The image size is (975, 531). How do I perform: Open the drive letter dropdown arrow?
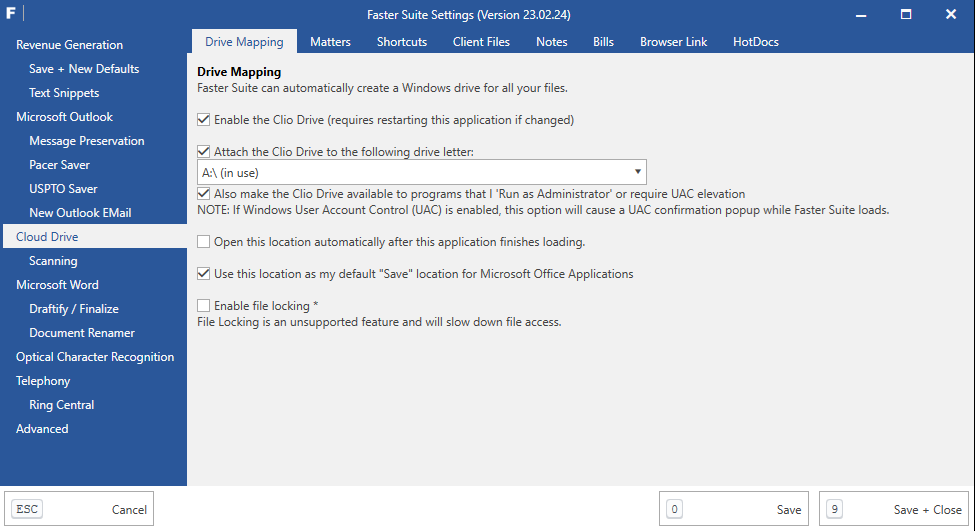coord(637,172)
